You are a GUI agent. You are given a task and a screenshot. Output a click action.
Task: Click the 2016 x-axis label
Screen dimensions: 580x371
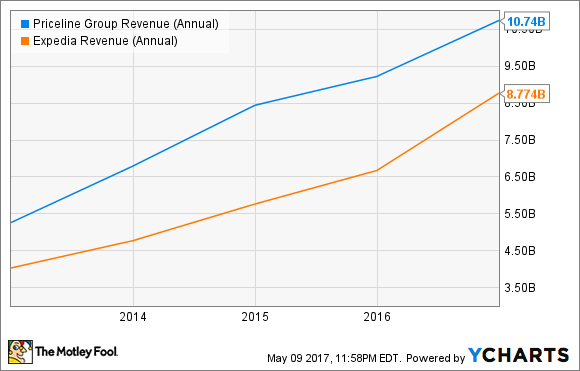377,317
